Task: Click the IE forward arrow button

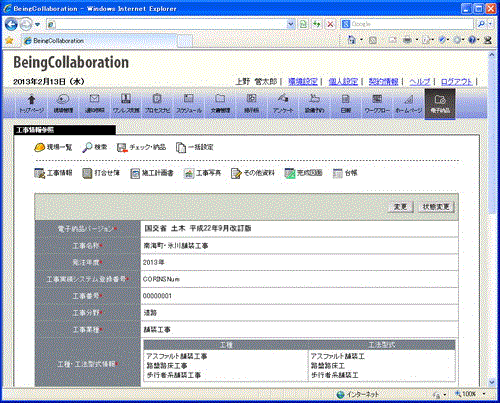Action: 26,24
